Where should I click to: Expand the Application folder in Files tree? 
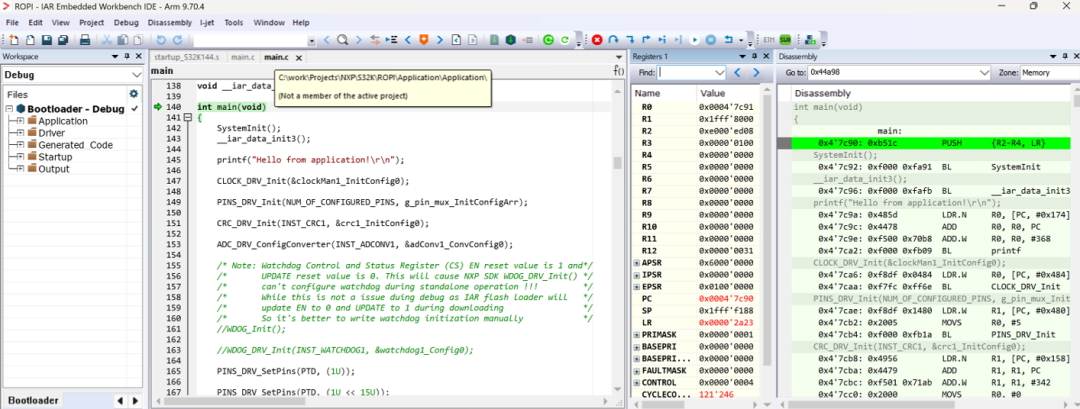point(20,121)
